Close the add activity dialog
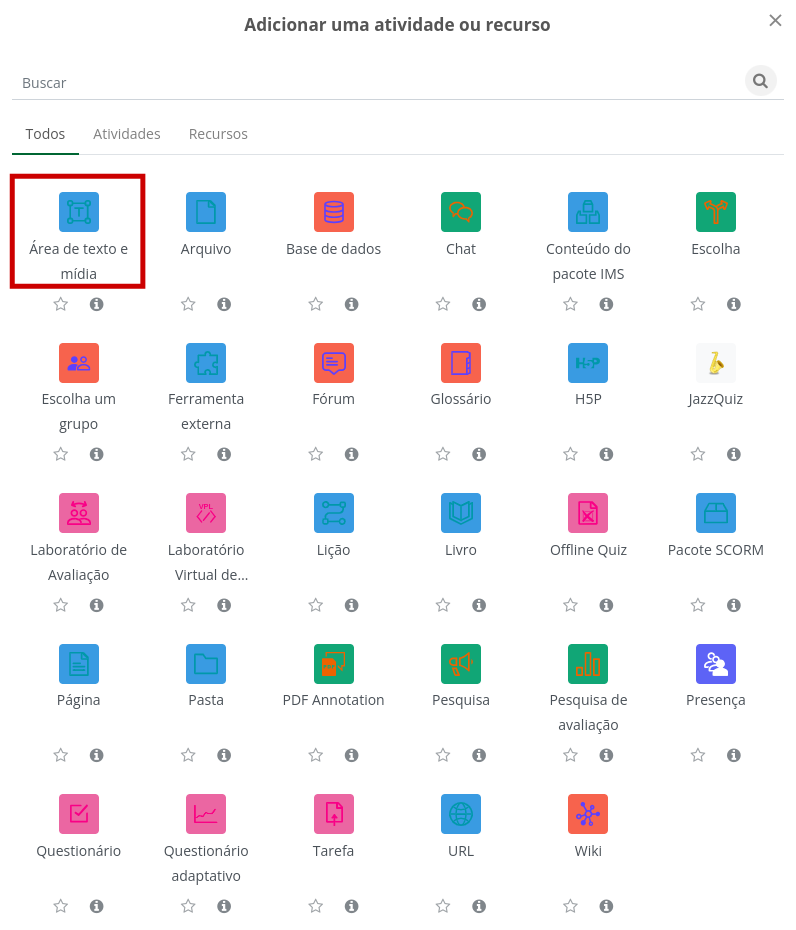Image resolution: width=796 pixels, height=930 pixels. pyautogui.click(x=775, y=21)
